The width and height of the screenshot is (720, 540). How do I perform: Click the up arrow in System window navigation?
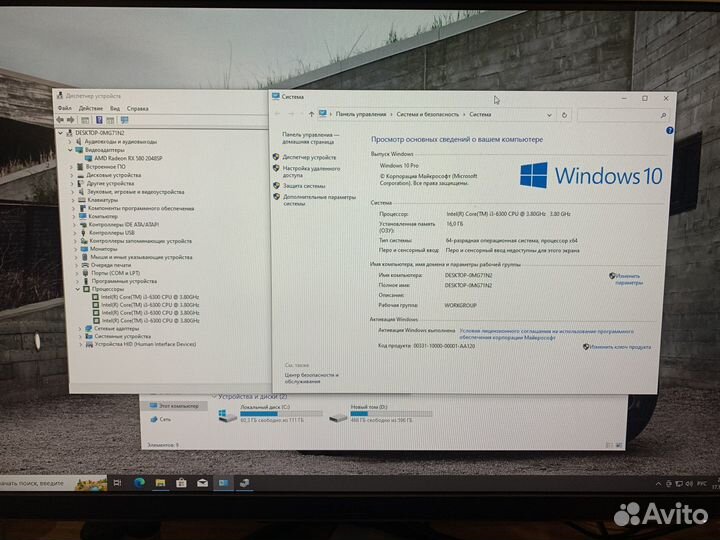pyautogui.click(x=311, y=114)
